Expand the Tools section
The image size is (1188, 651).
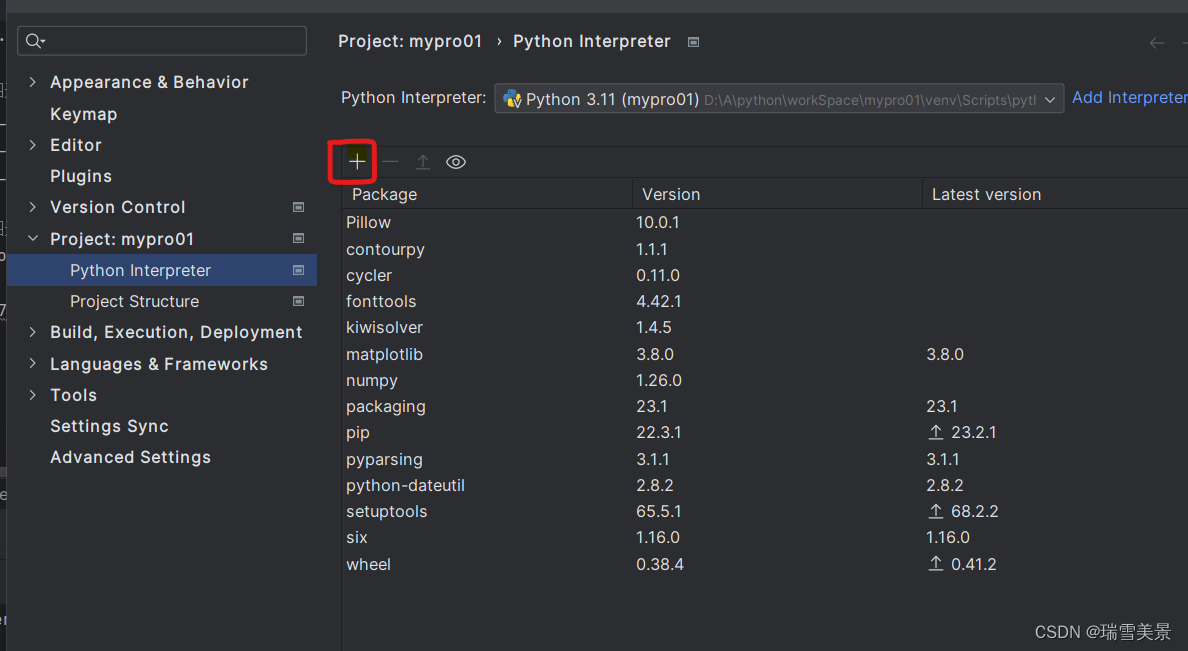[33, 395]
